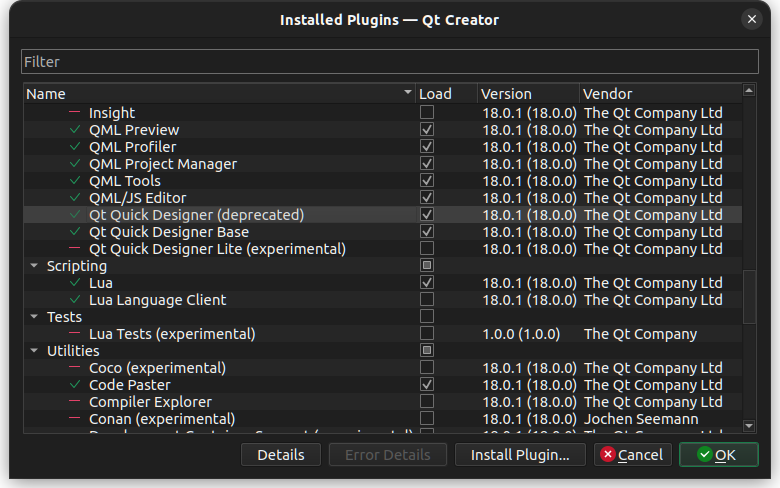
Task: Toggle the Scripting group load checkbox
Action: coord(427,265)
